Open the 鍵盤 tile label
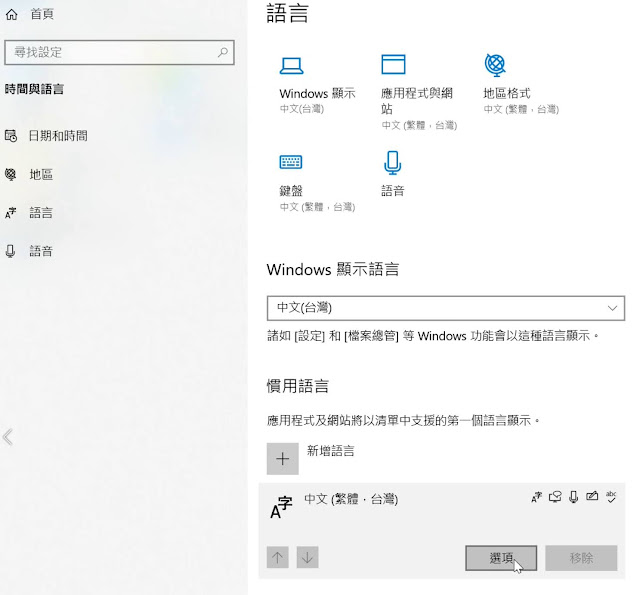Screen dimensions: 640x595 [291, 191]
